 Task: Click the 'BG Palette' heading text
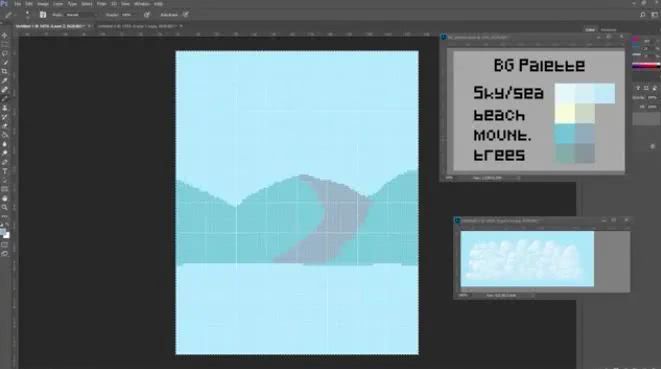click(x=539, y=65)
